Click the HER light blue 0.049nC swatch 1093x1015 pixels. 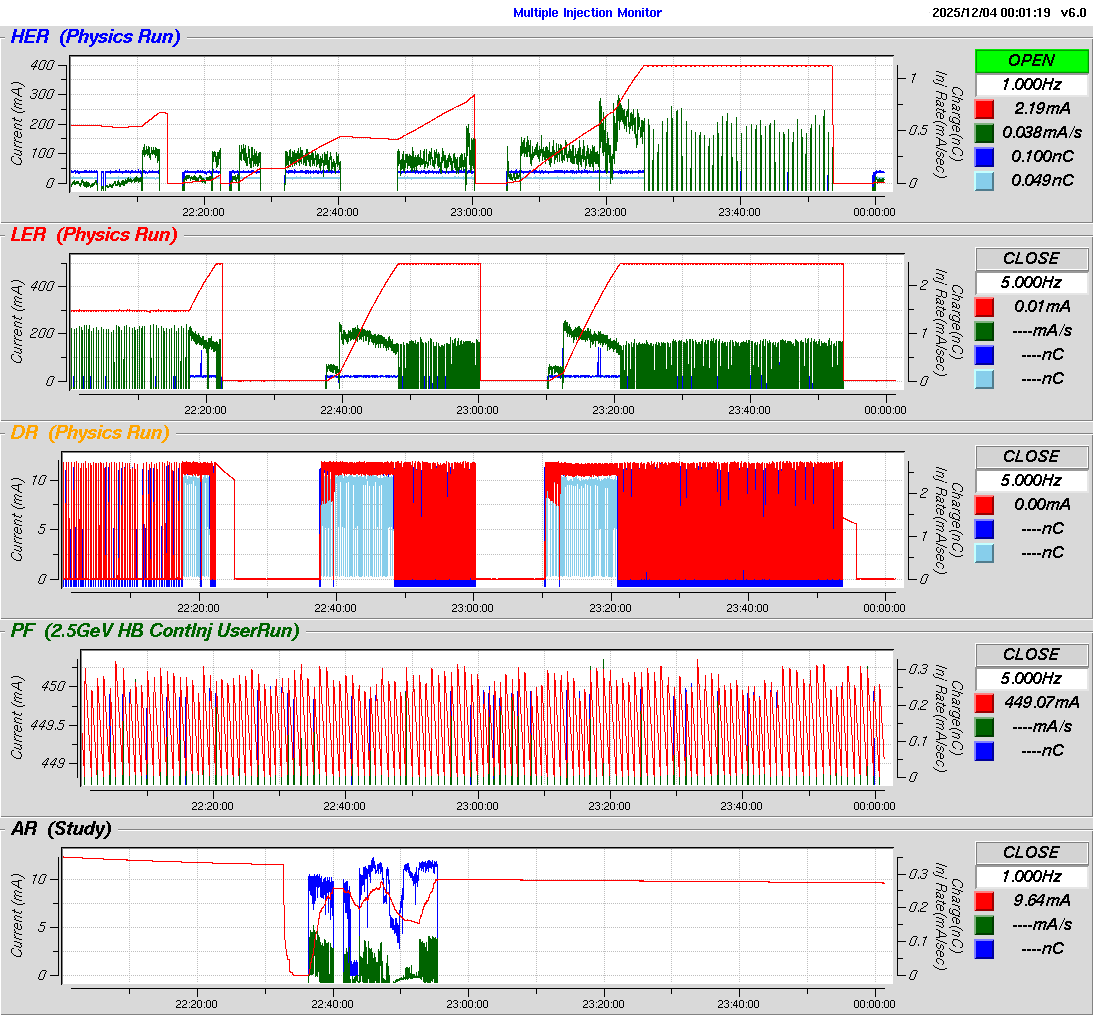tap(984, 180)
